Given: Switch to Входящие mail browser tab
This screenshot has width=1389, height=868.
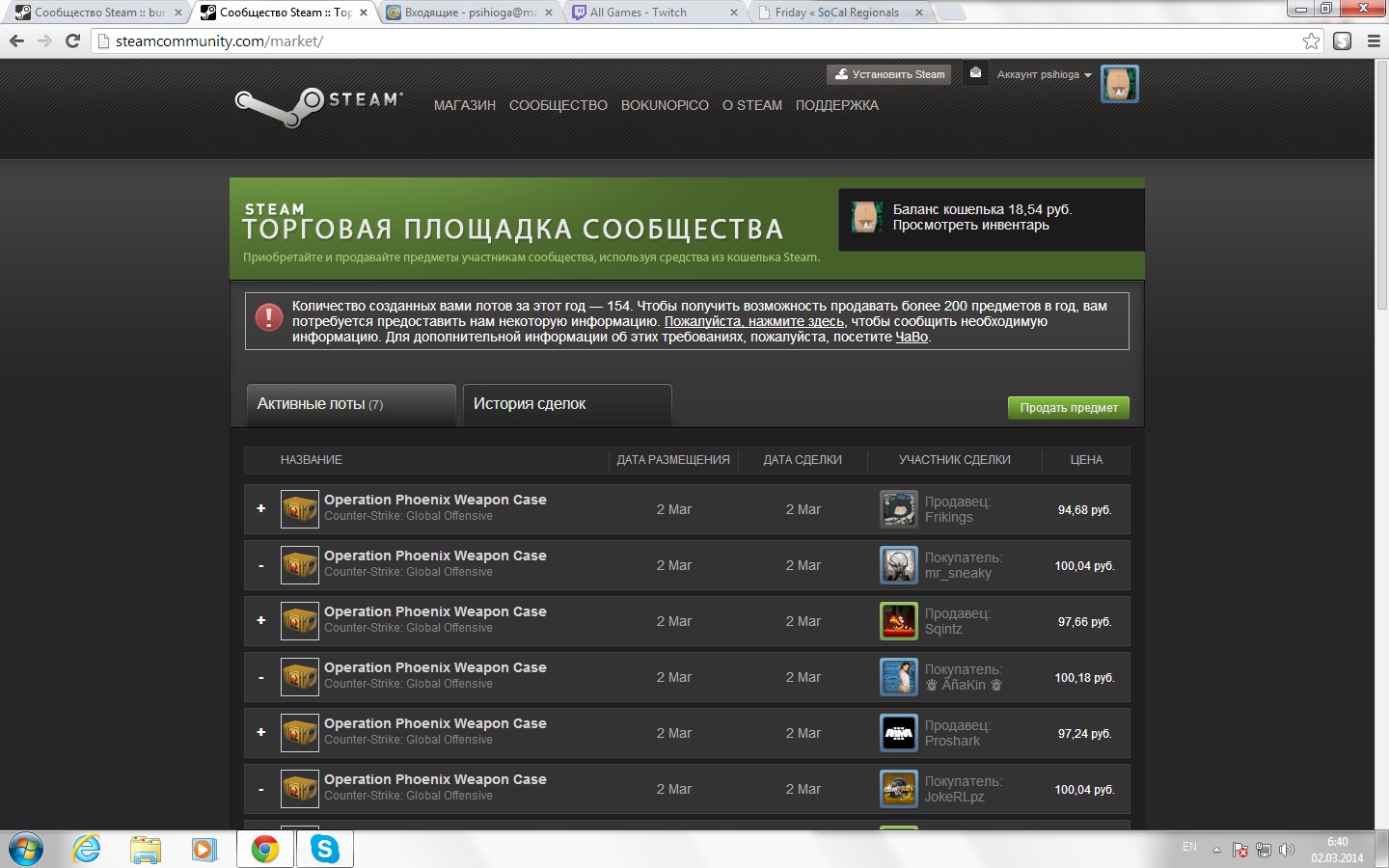Looking at the screenshot, I should click(x=469, y=13).
